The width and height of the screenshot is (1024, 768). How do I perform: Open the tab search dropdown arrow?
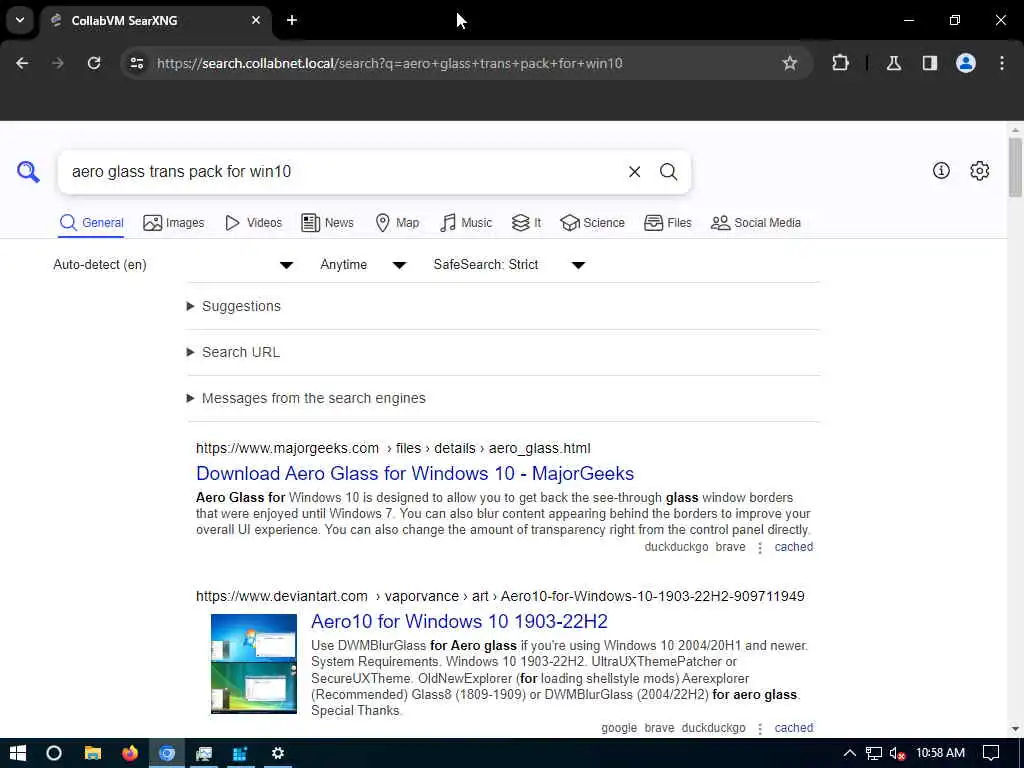[20, 20]
